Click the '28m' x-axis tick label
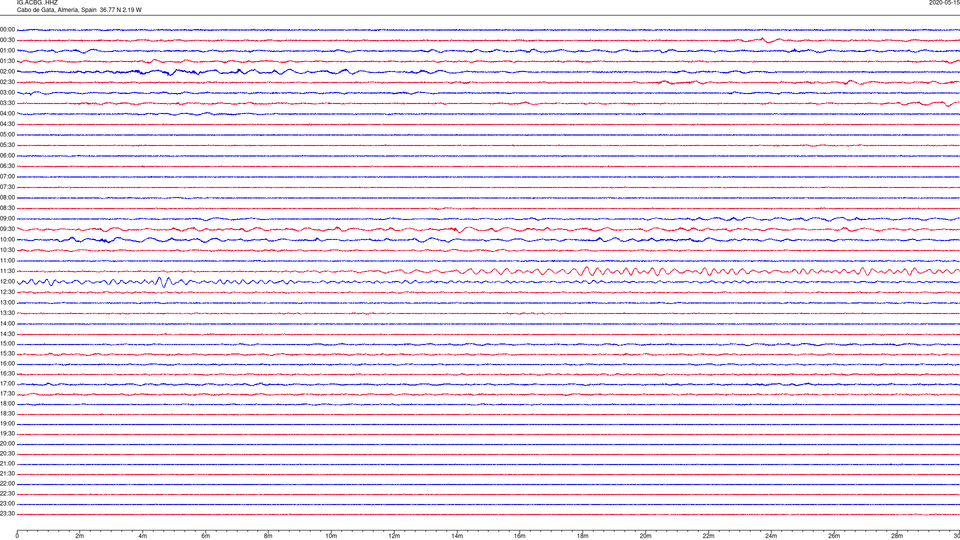The image size is (960, 540). pos(897,536)
